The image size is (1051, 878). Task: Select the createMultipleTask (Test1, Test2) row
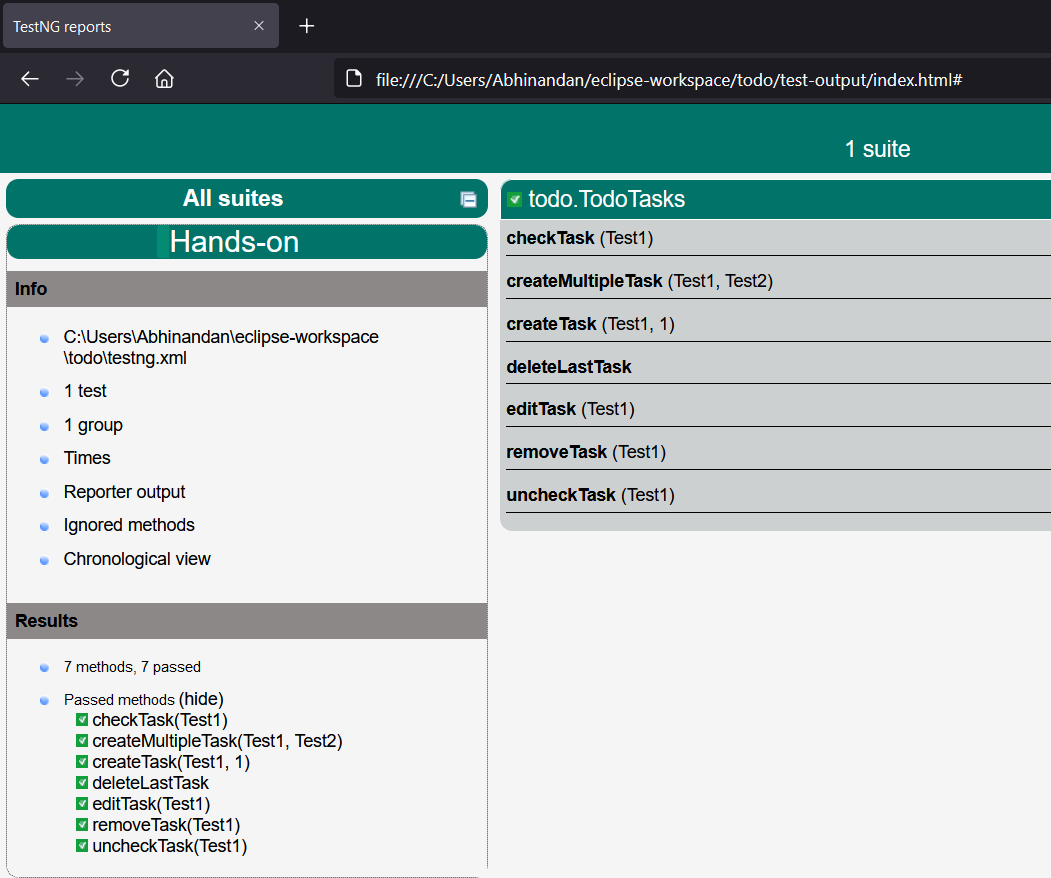778,281
